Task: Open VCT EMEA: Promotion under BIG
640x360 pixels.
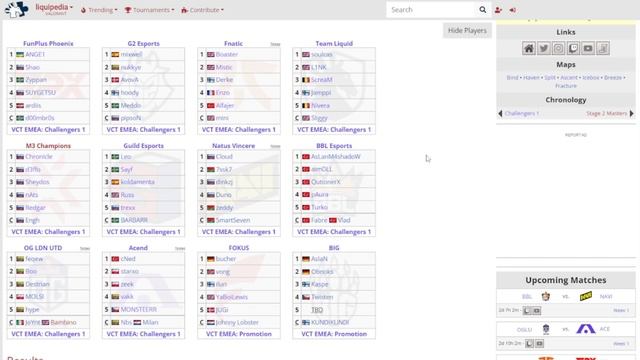Action: [334, 334]
